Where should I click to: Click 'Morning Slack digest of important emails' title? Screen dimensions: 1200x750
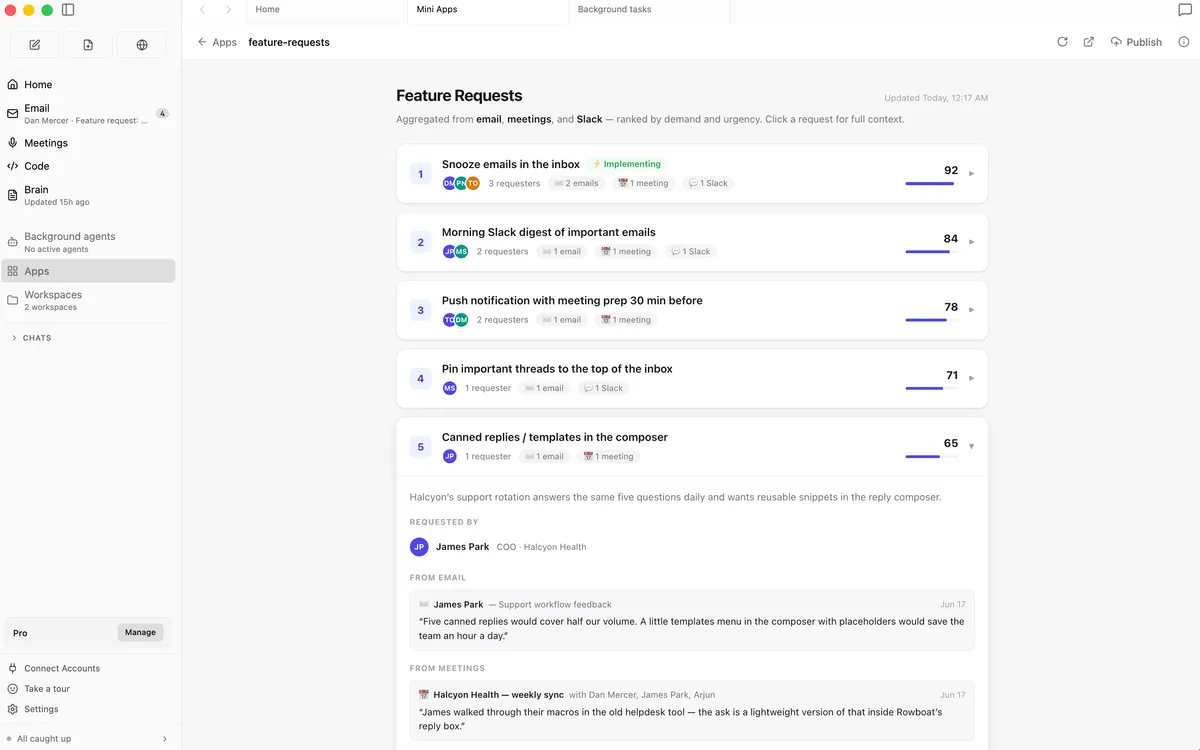point(549,232)
